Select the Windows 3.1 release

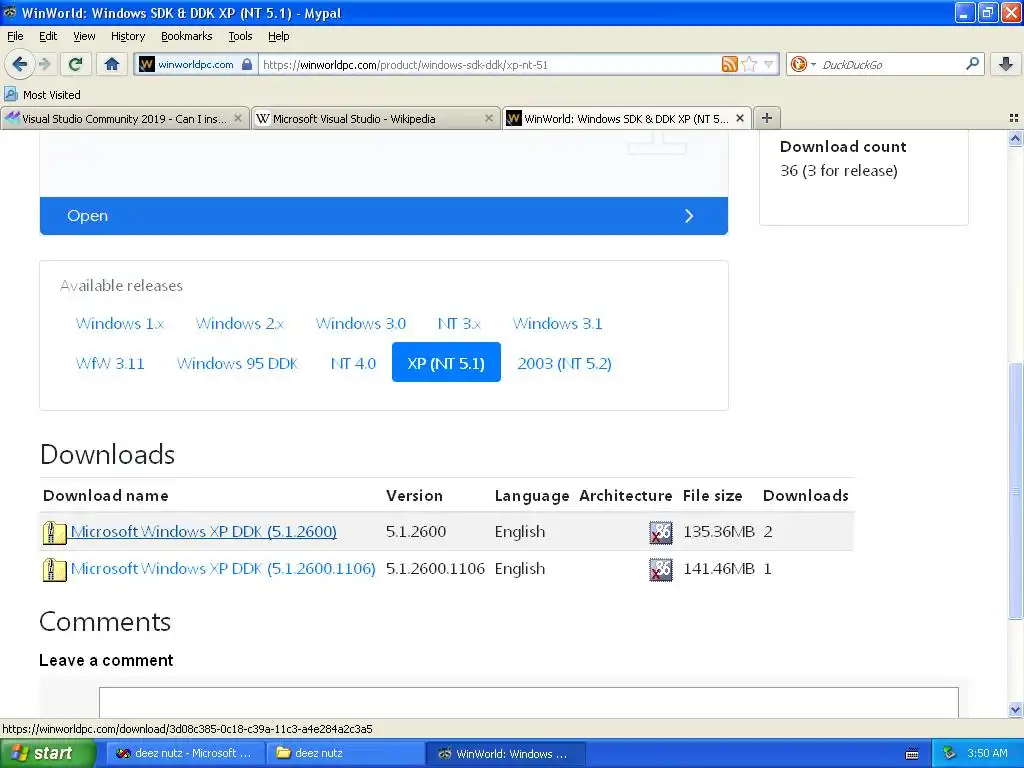[557, 323]
